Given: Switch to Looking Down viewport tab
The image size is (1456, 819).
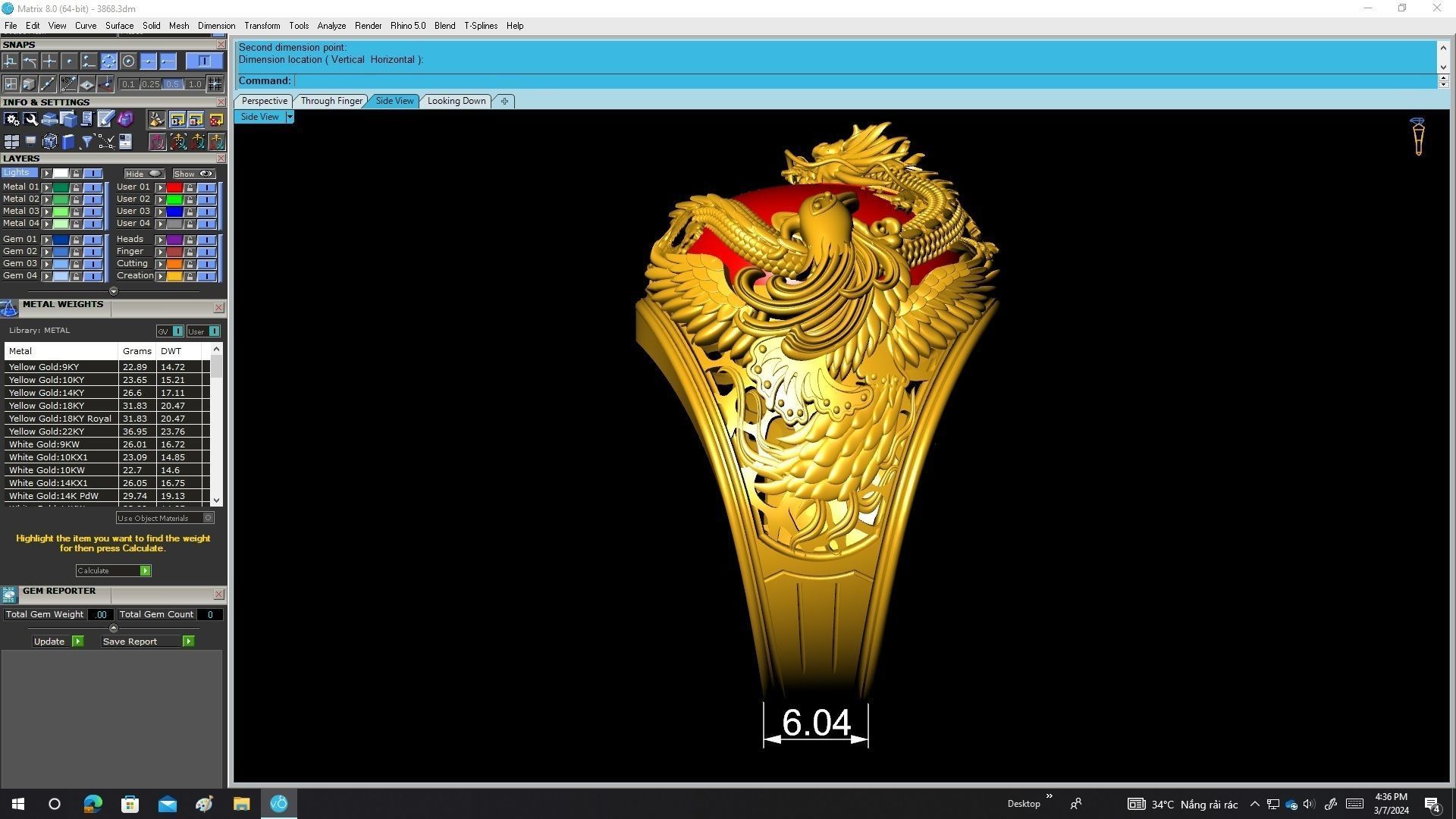Looking at the screenshot, I should 457,101.
